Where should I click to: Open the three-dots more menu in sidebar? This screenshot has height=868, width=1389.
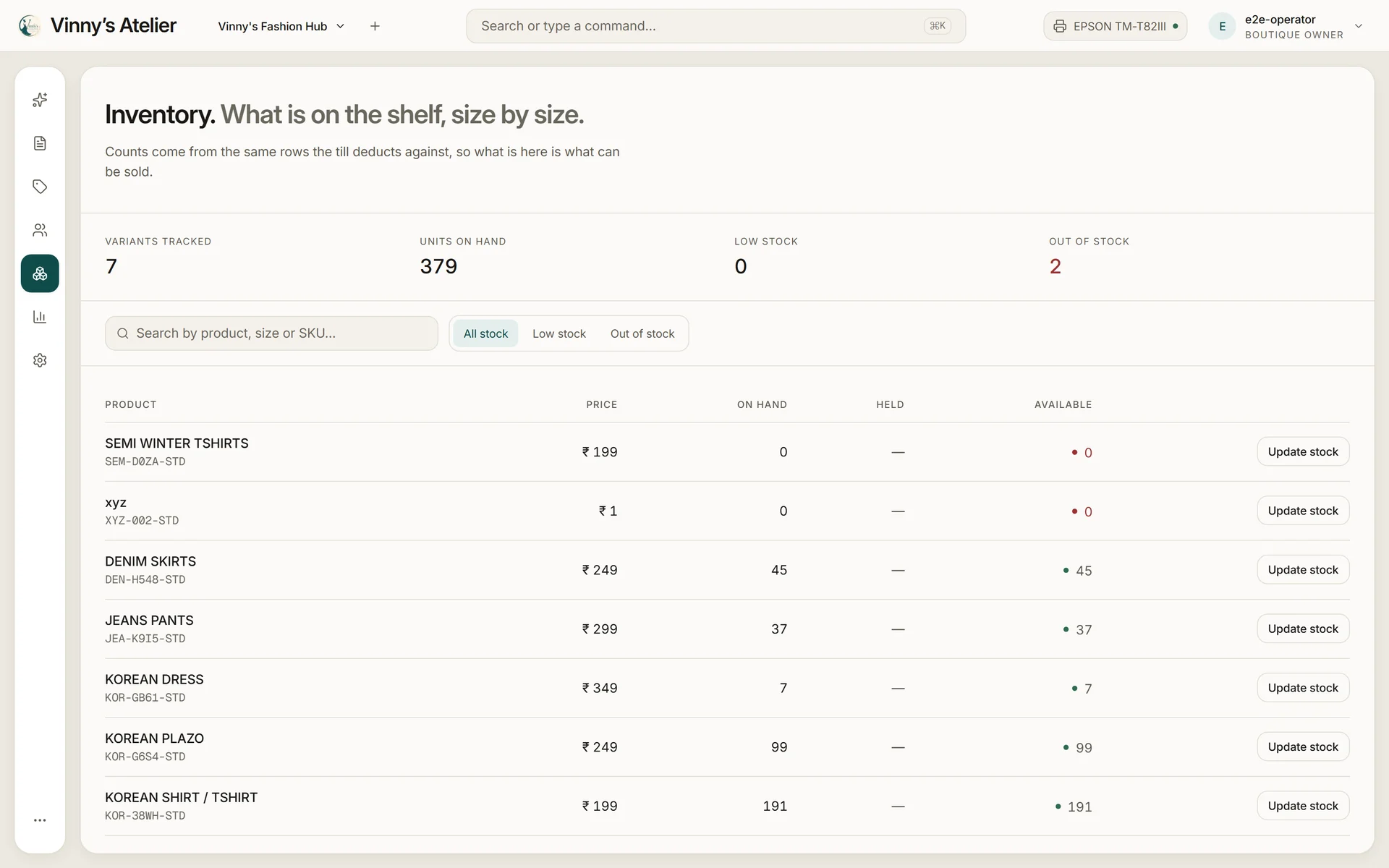click(40, 820)
